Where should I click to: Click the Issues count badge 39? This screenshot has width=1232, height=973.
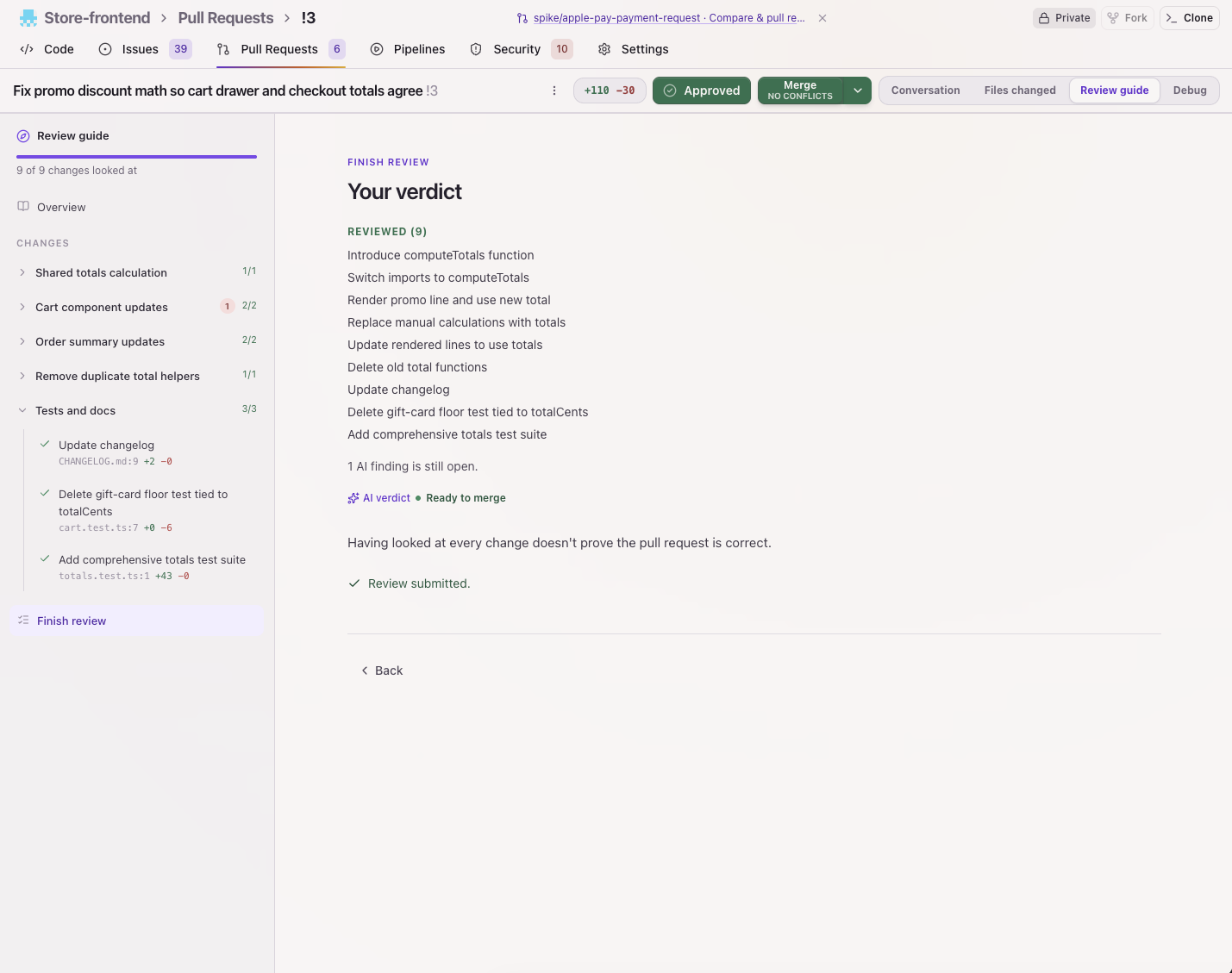[x=181, y=49]
